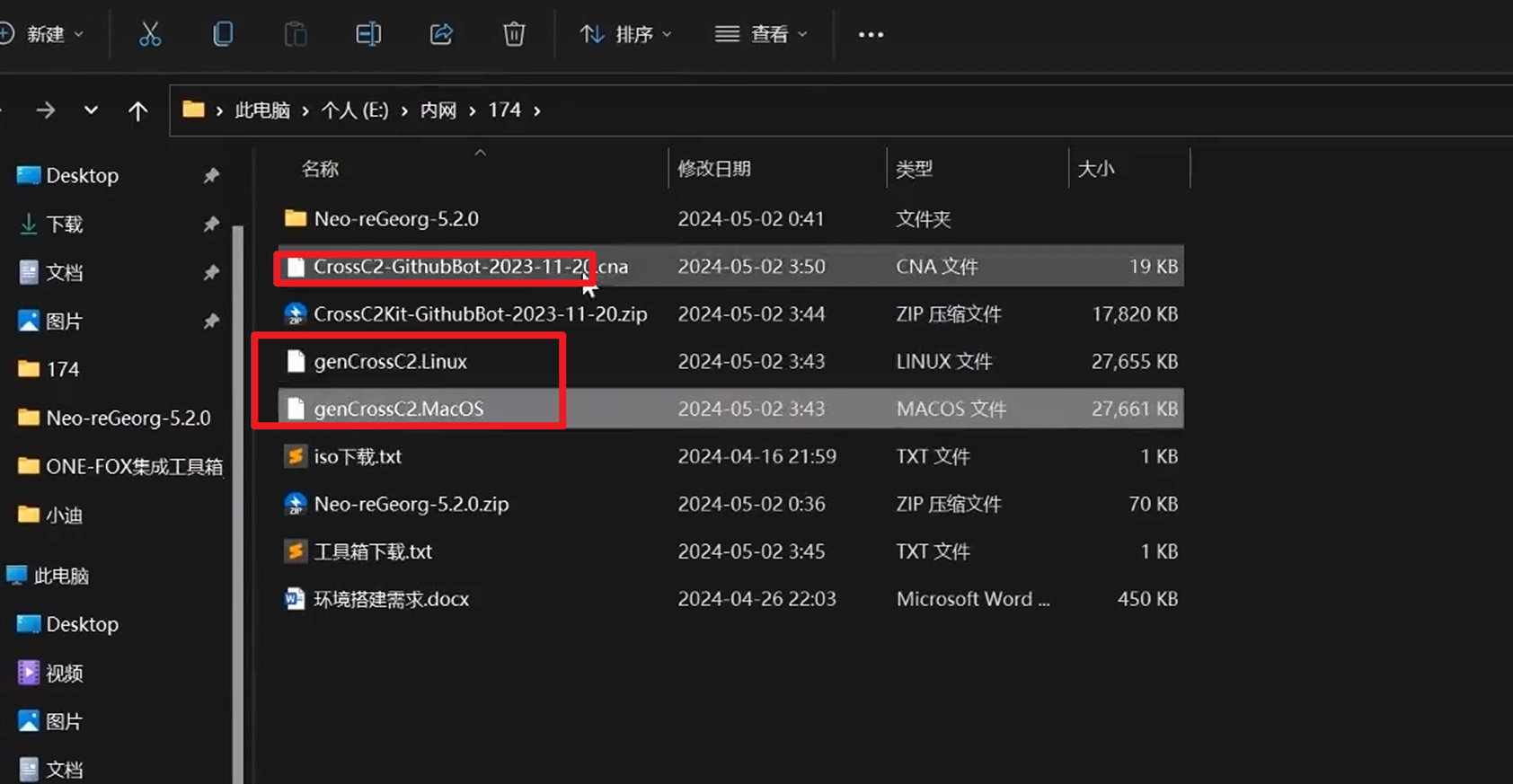Screen dimensions: 1513x784
Task: Click the Sublime icon of 工具箱下载.txt
Action: click(295, 551)
